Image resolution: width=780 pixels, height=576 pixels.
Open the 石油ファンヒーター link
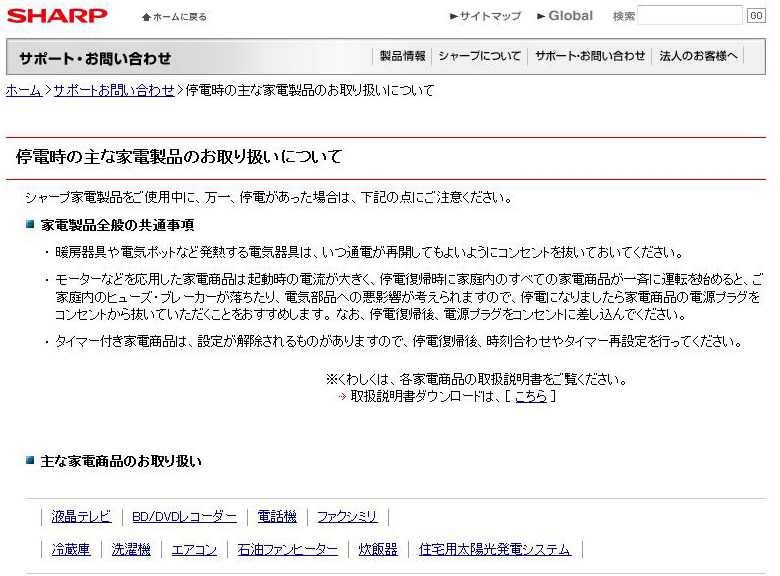288,550
